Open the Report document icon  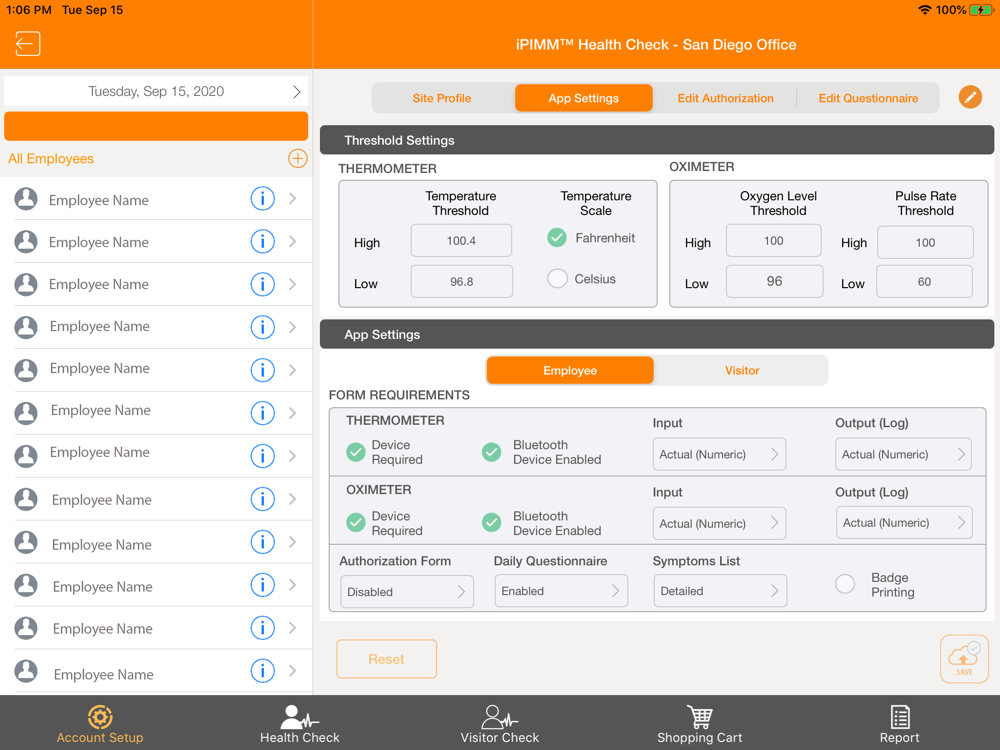coord(900,717)
